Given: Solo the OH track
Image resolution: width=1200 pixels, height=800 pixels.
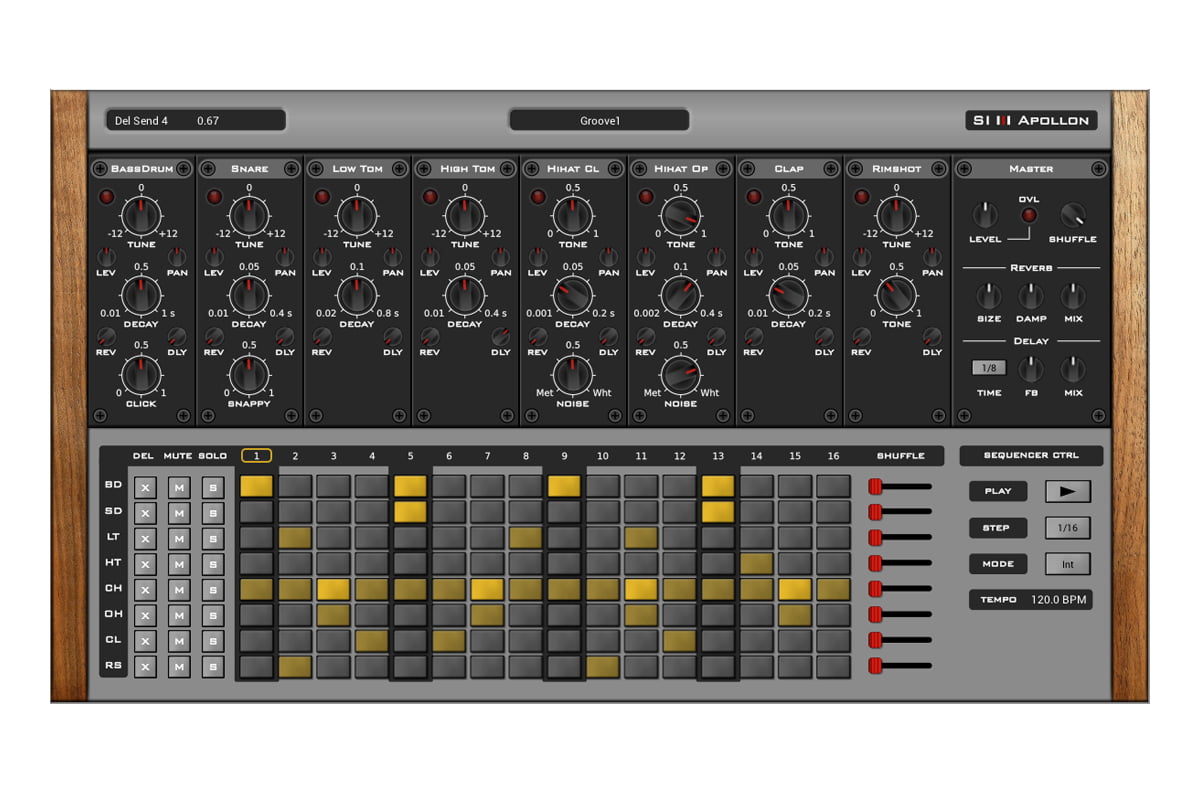Looking at the screenshot, I should (x=213, y=615).
